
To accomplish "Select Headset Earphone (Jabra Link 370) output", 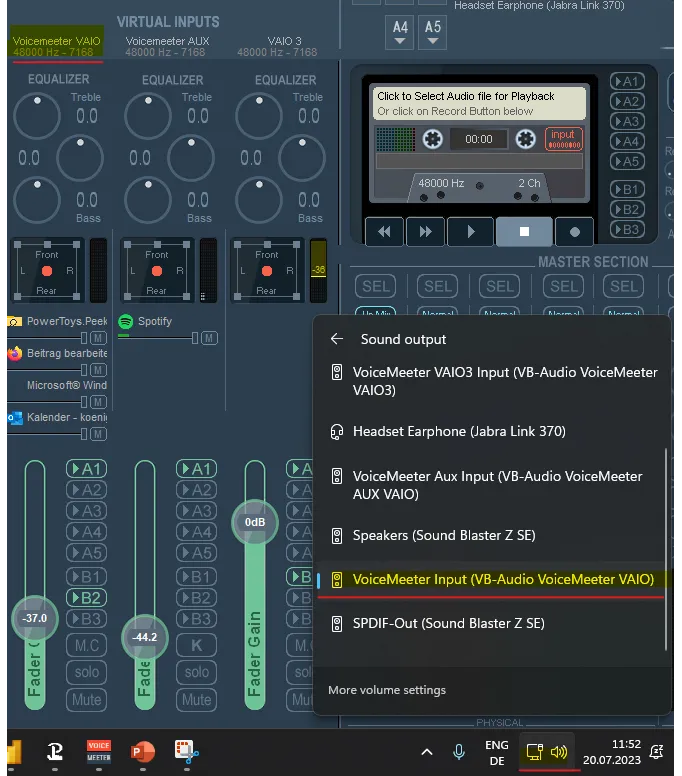I will tap(459, 432).
